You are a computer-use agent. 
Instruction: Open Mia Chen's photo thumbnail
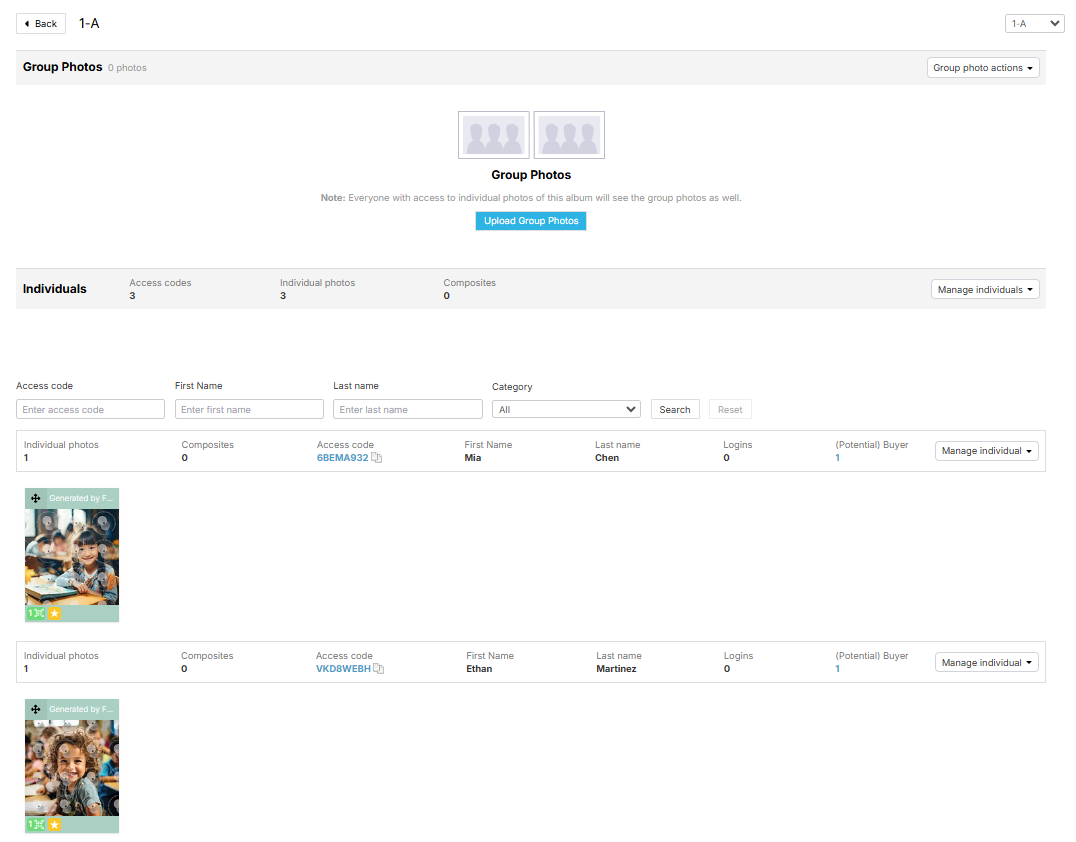click(72, 557)
